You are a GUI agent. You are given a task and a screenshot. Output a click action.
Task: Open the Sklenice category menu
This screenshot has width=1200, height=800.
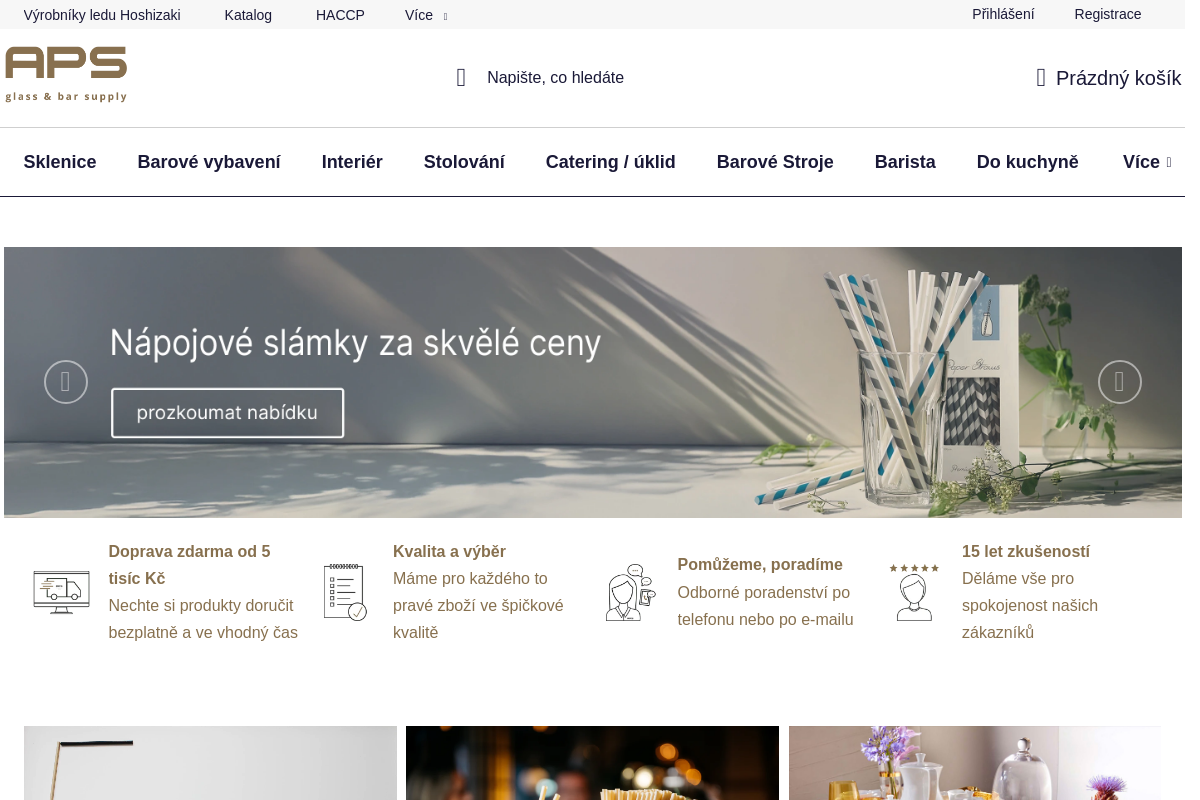click(x=60, y=162)
